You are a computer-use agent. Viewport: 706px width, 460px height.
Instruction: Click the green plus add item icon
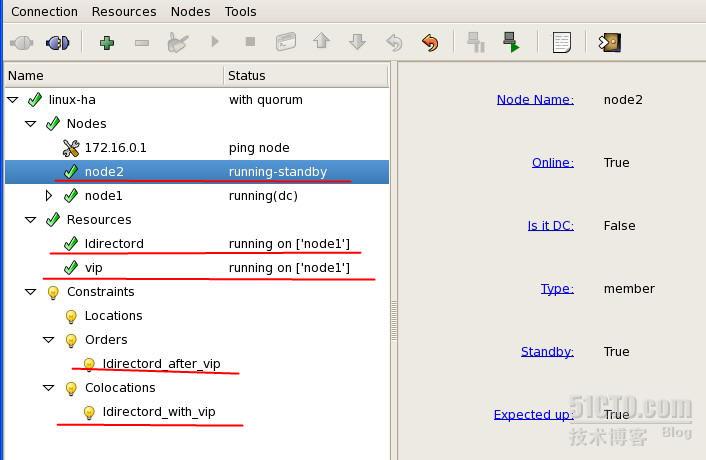(107, 43)
